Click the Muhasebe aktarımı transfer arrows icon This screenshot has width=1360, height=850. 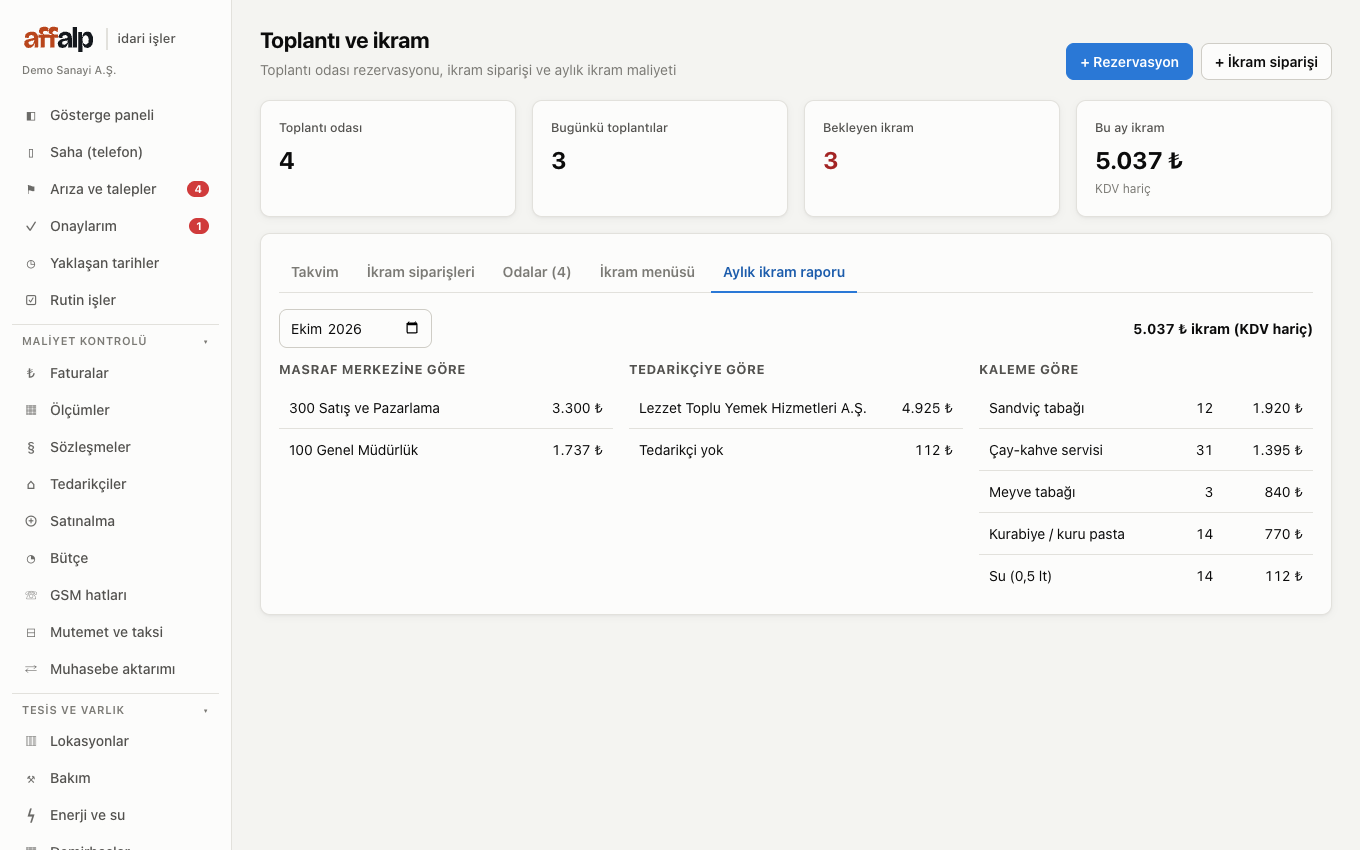point(31,670)
